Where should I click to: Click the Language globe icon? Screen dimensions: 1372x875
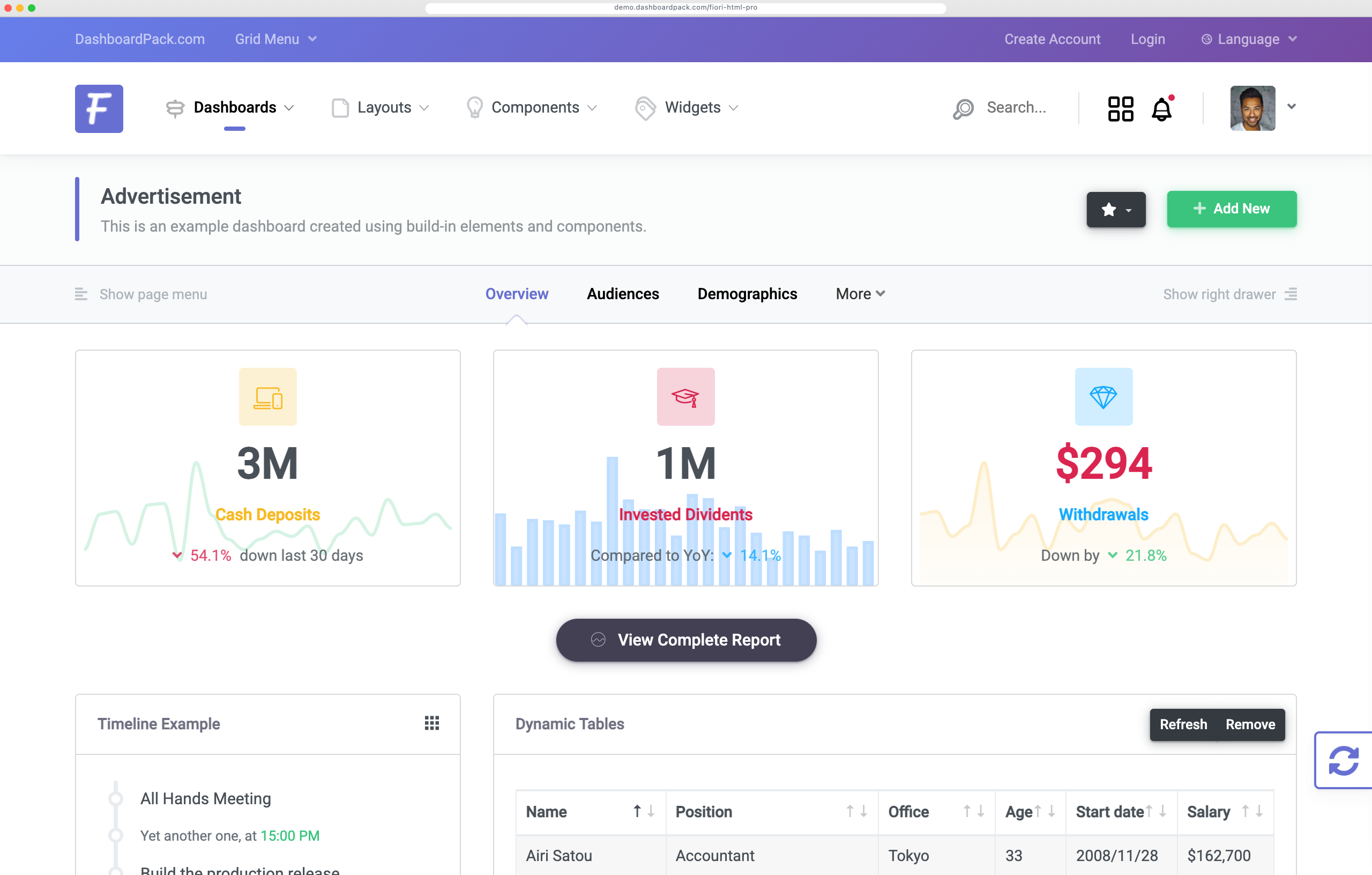pyautogui.click(x=1206, y=39)
